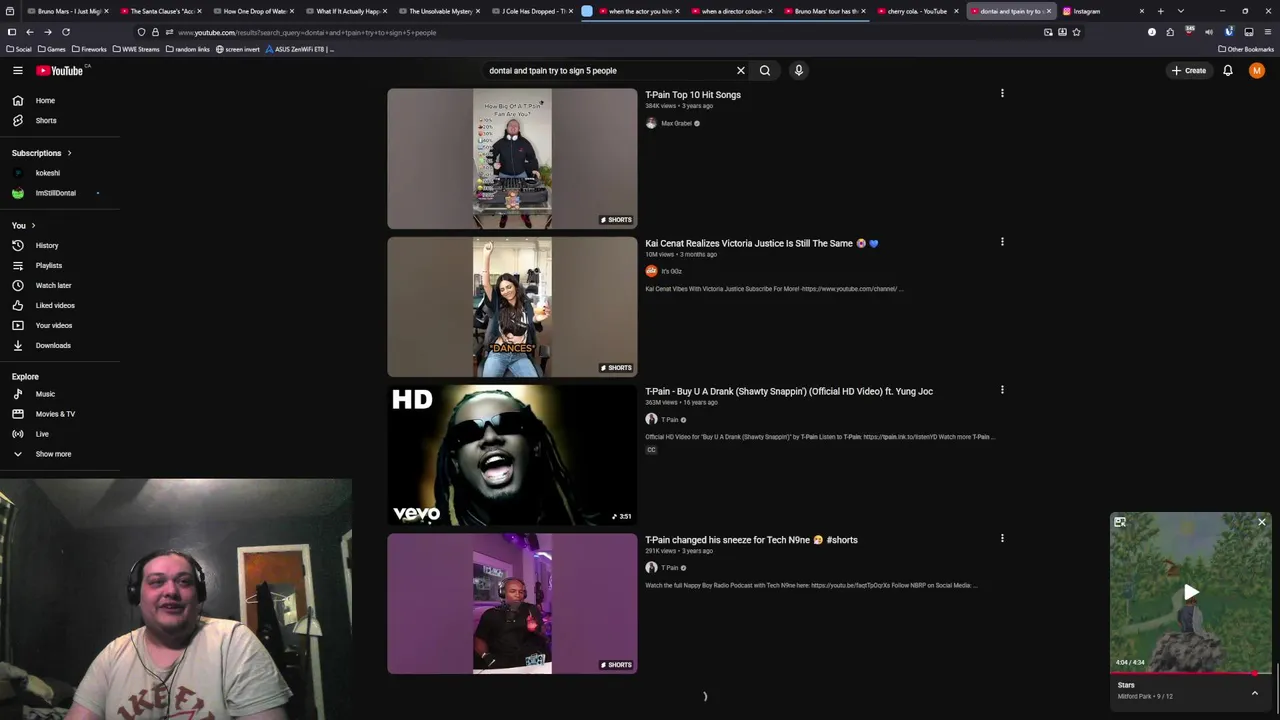Open the account avatar menu
This screenshot has height=720, width=1280.
(1257, 70)
